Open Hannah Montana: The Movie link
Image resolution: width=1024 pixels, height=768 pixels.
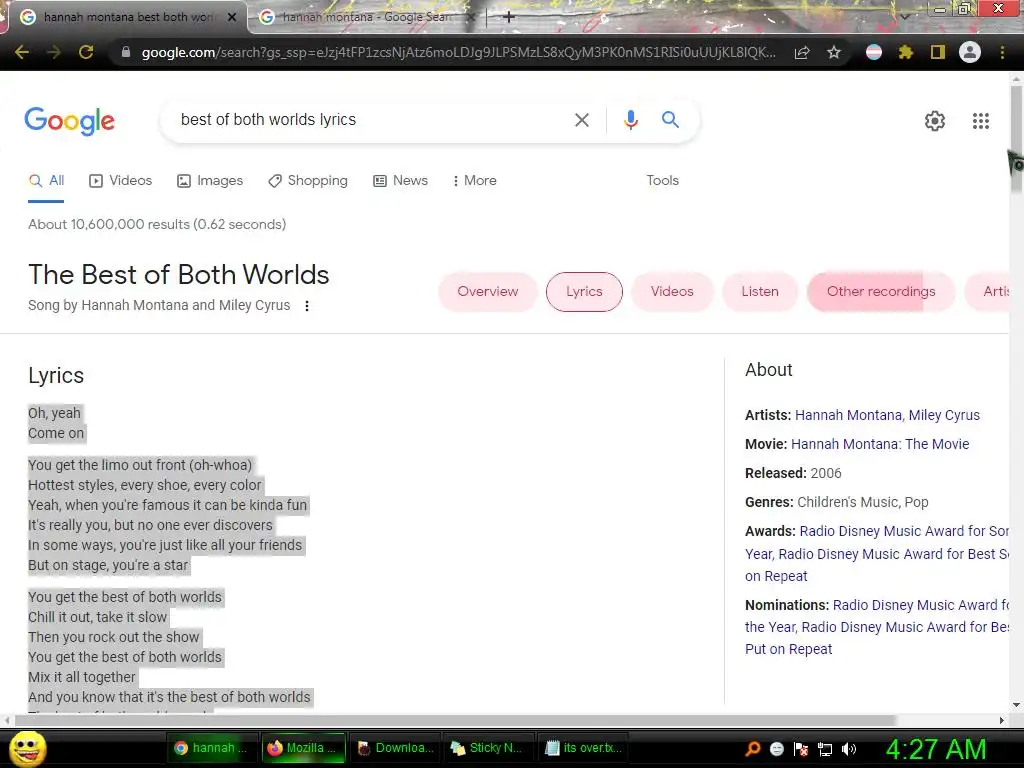coord(880,444)
